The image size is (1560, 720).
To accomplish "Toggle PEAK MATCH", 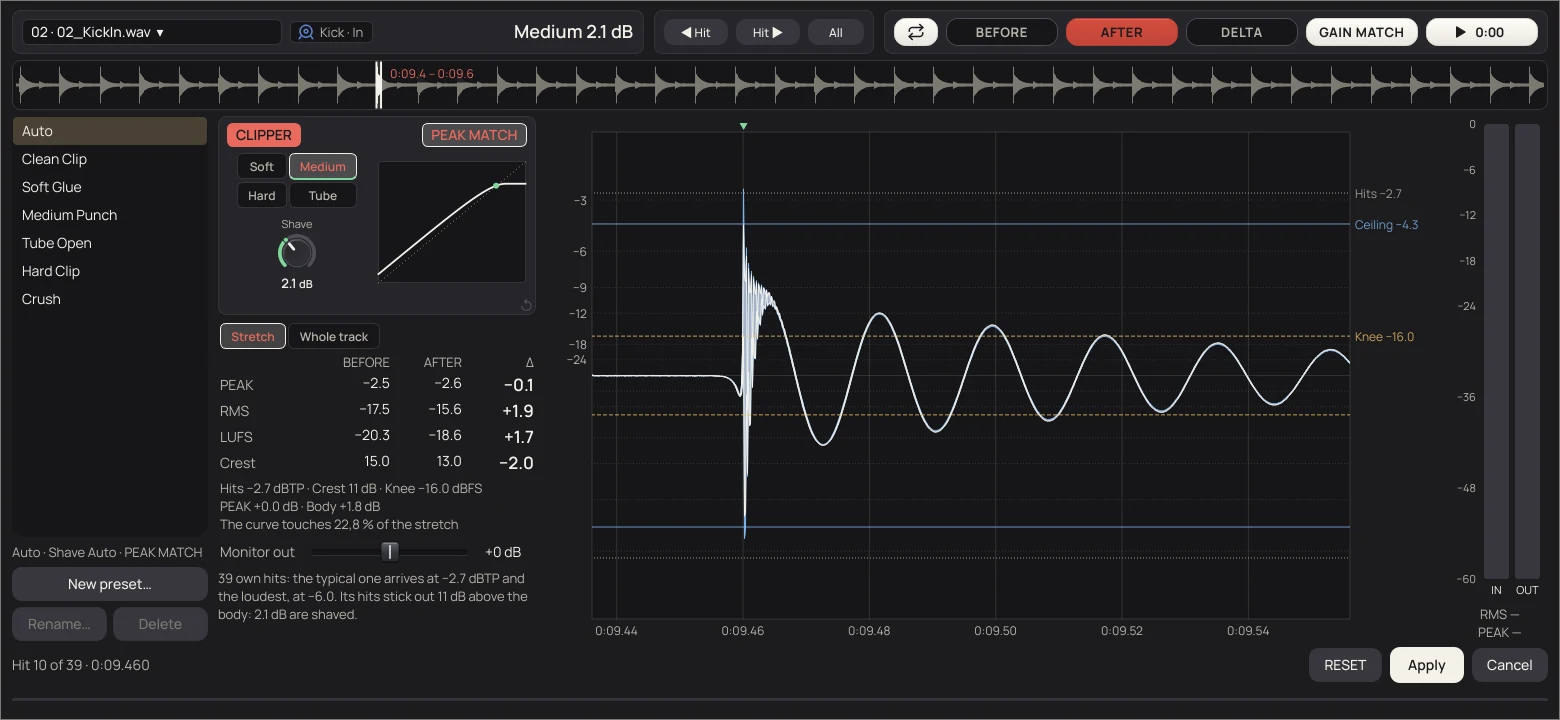I will pyautogui.click(x=474, y=135).
